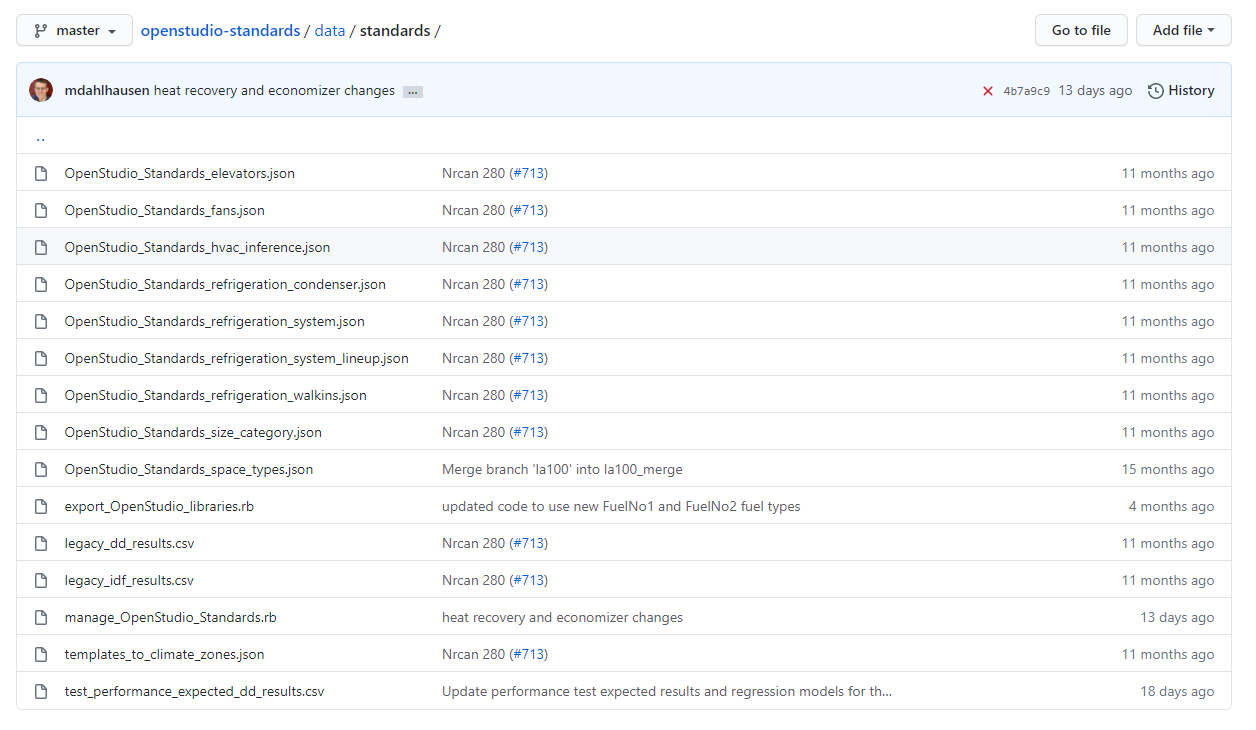The width and height of the screenshot is (1256, 730).
Task: Expand the truncated commit message via ellipsis
Action: coord(412,91)
